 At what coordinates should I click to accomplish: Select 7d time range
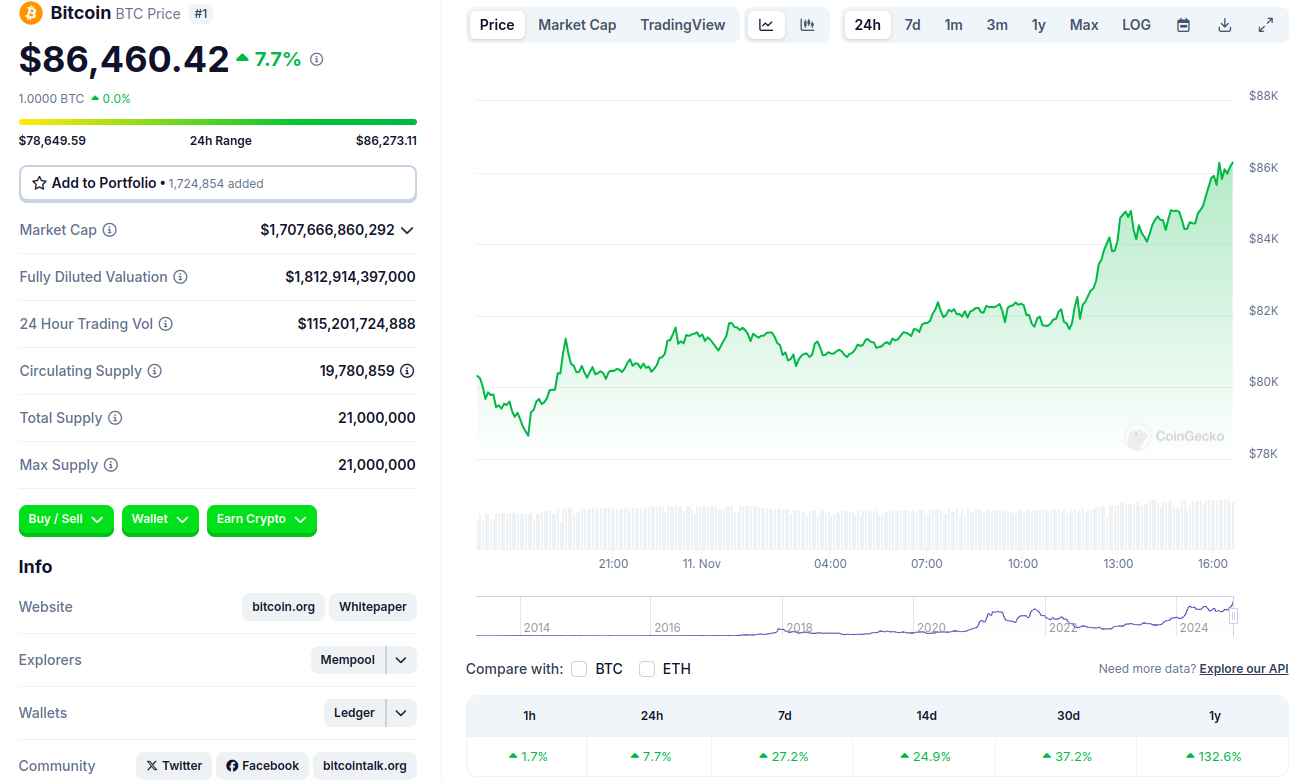point(913,25)
